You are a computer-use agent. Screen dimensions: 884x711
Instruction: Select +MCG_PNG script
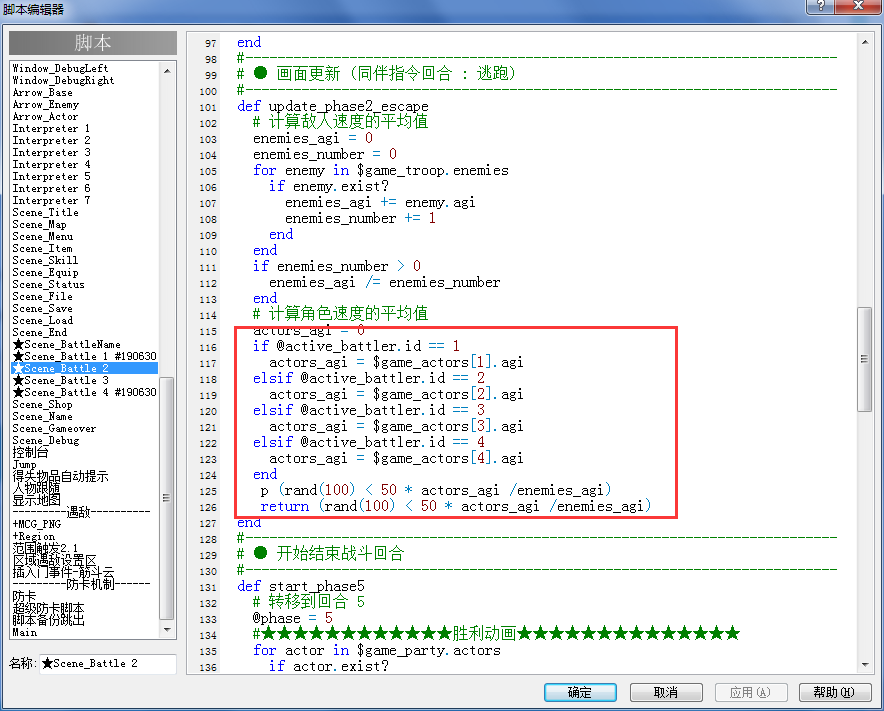click(37, 524)
